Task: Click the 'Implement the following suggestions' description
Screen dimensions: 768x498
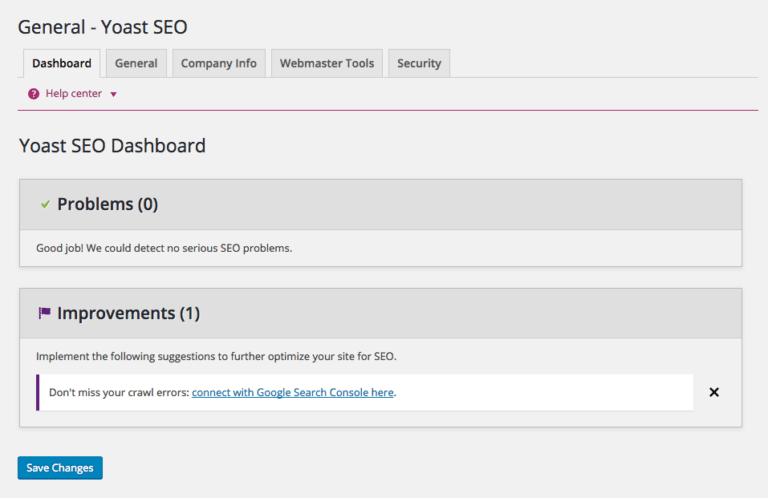Action: coord(222,356)
